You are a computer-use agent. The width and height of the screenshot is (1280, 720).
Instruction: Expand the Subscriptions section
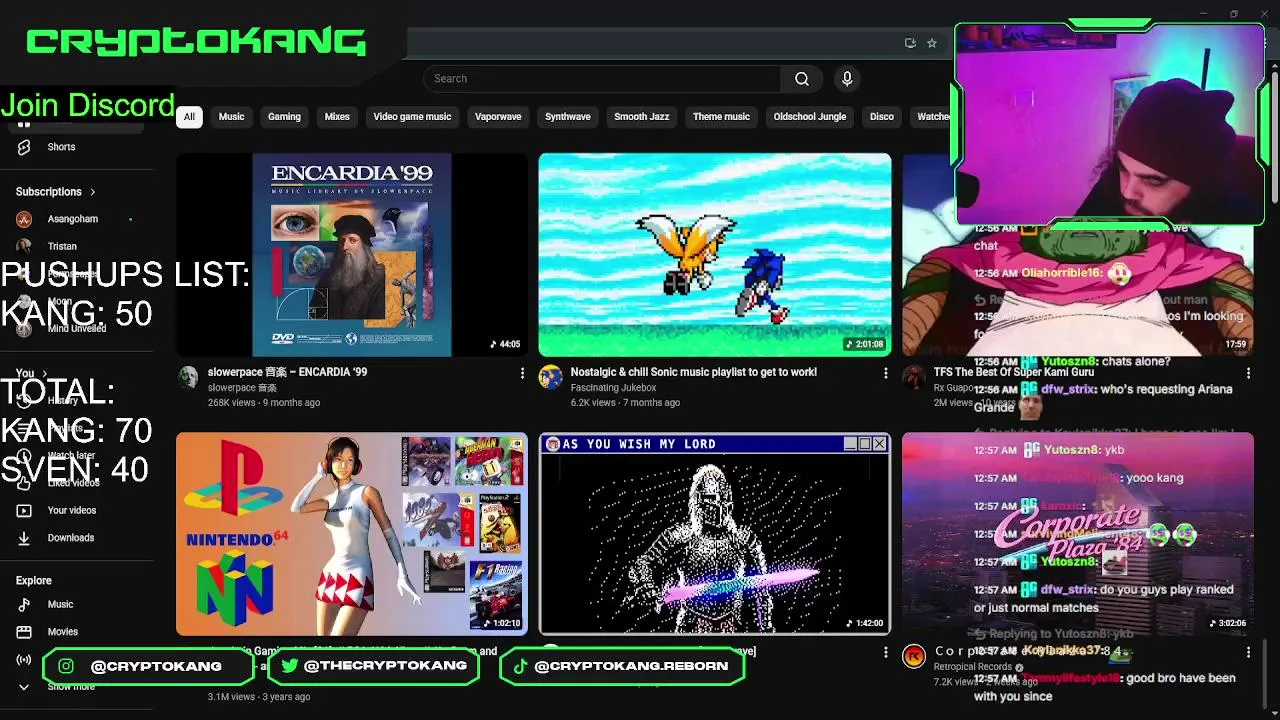[56, 192]
